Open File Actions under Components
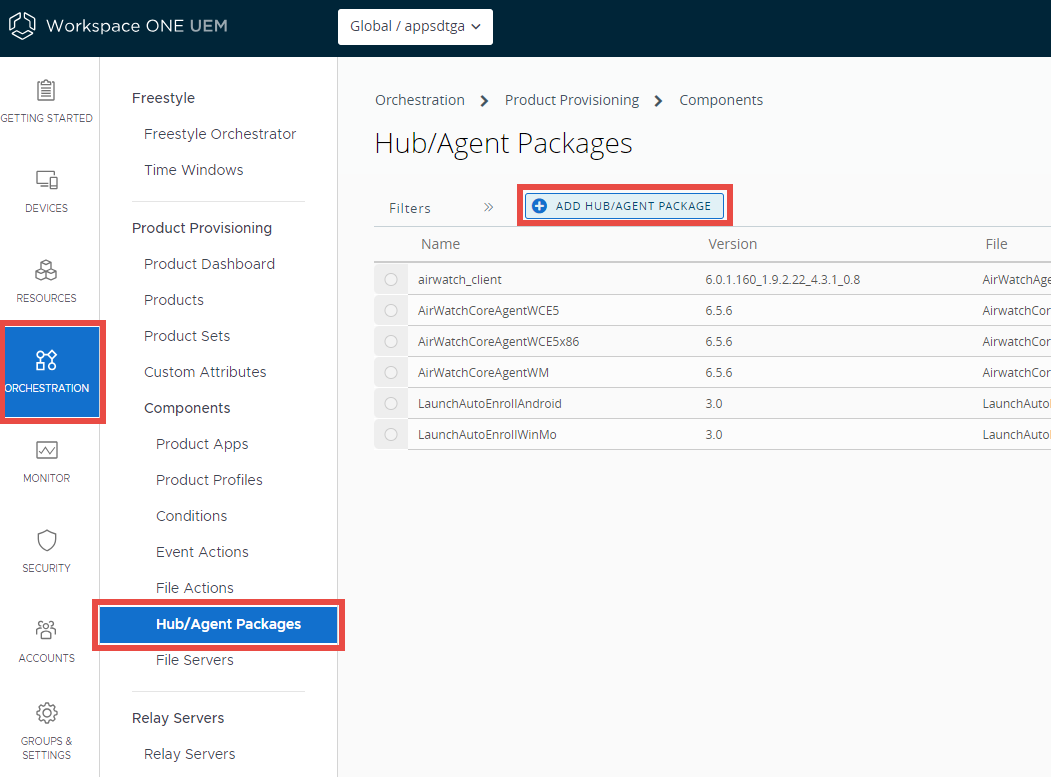This screenshot has height=777, width=1051. 195,588
